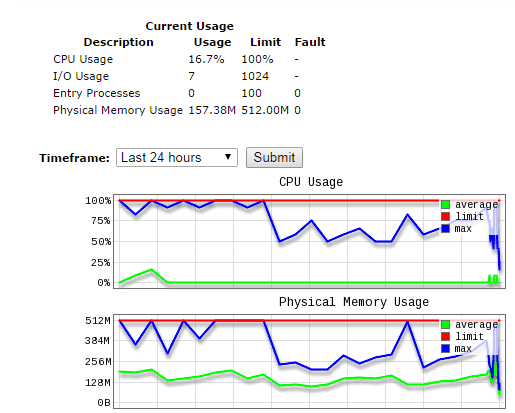Click the 'Fault' column header
The image size is (515, 413).
tap(310, 42)
